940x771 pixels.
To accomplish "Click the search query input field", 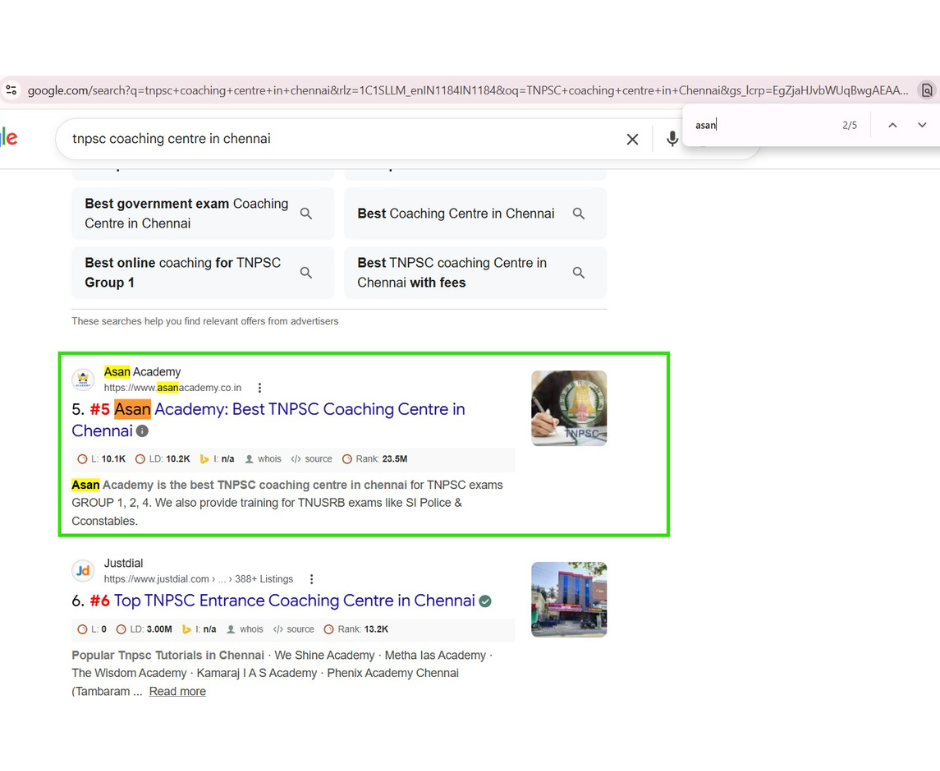I will coord(342,139).
